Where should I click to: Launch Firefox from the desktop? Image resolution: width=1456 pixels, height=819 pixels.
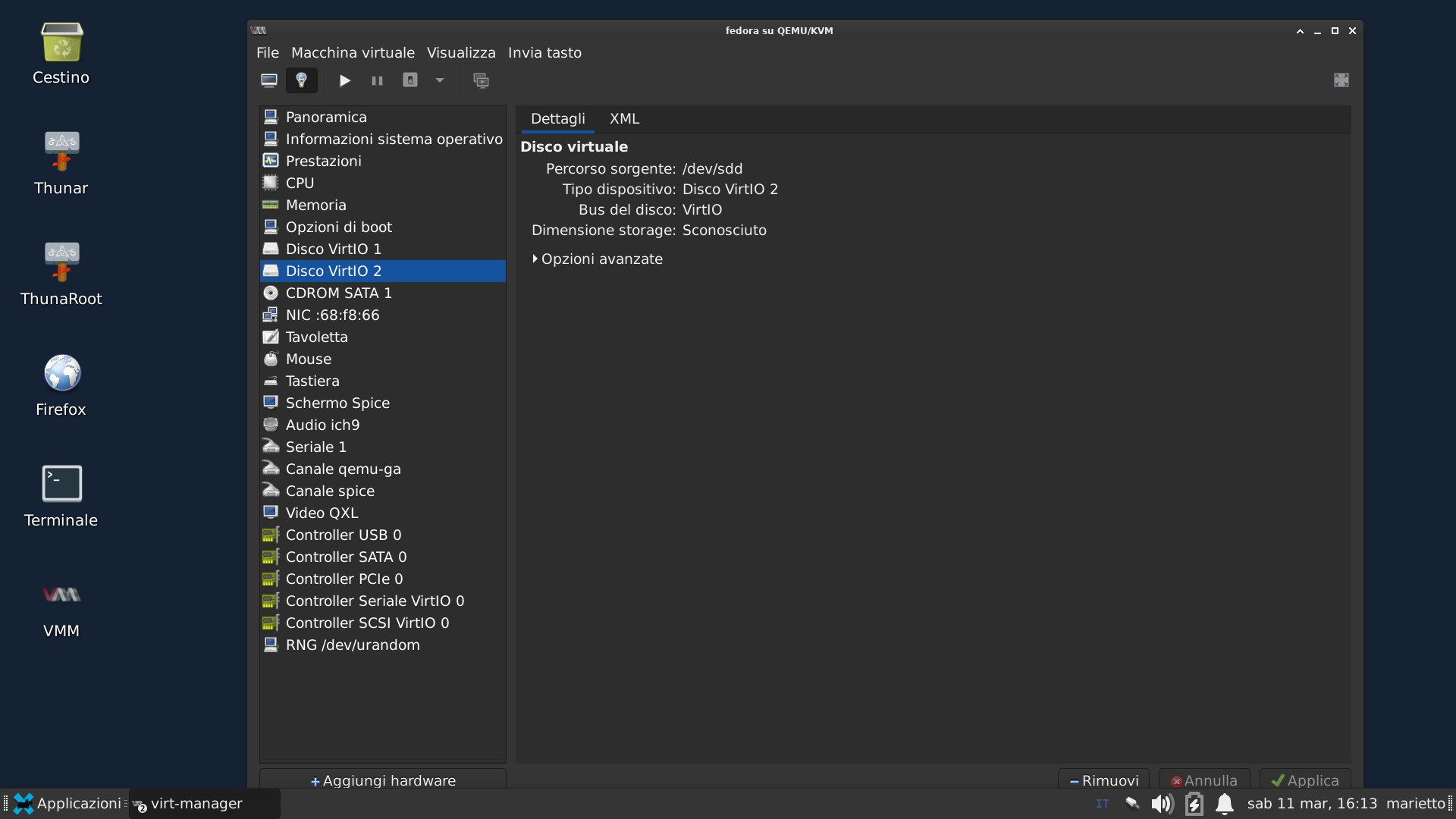61,385
